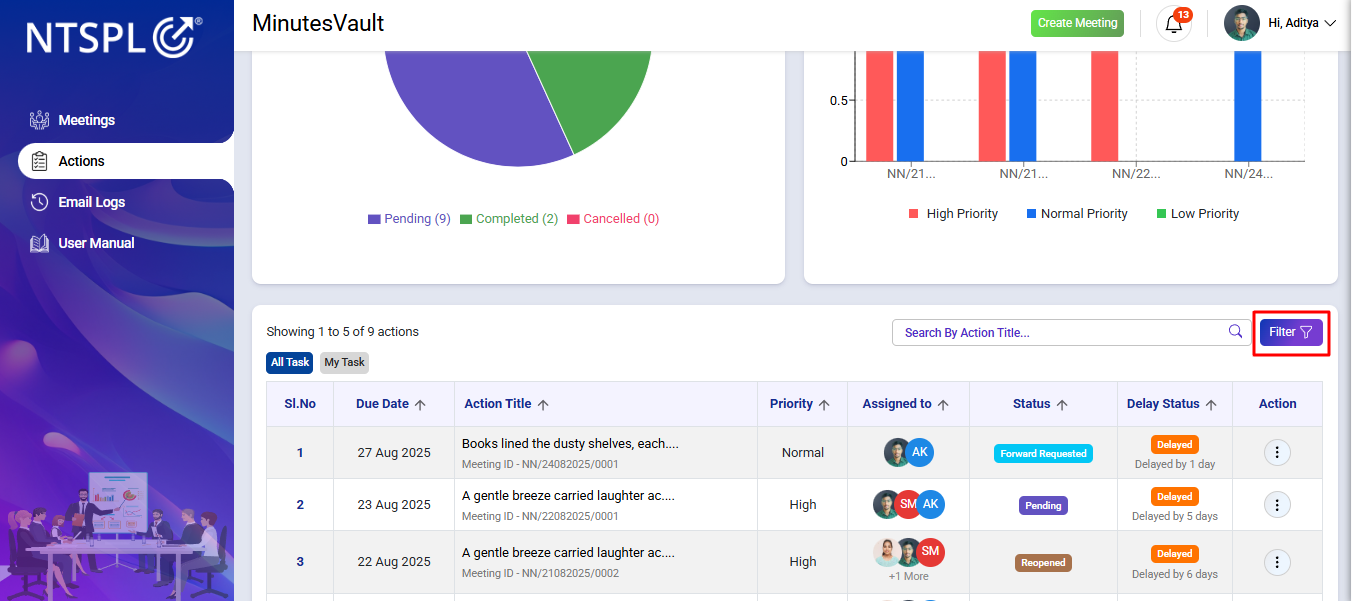Expand the Hi, Aditya user dropdown
Screen dimensions: 1352x601
tap(1302, 23)
